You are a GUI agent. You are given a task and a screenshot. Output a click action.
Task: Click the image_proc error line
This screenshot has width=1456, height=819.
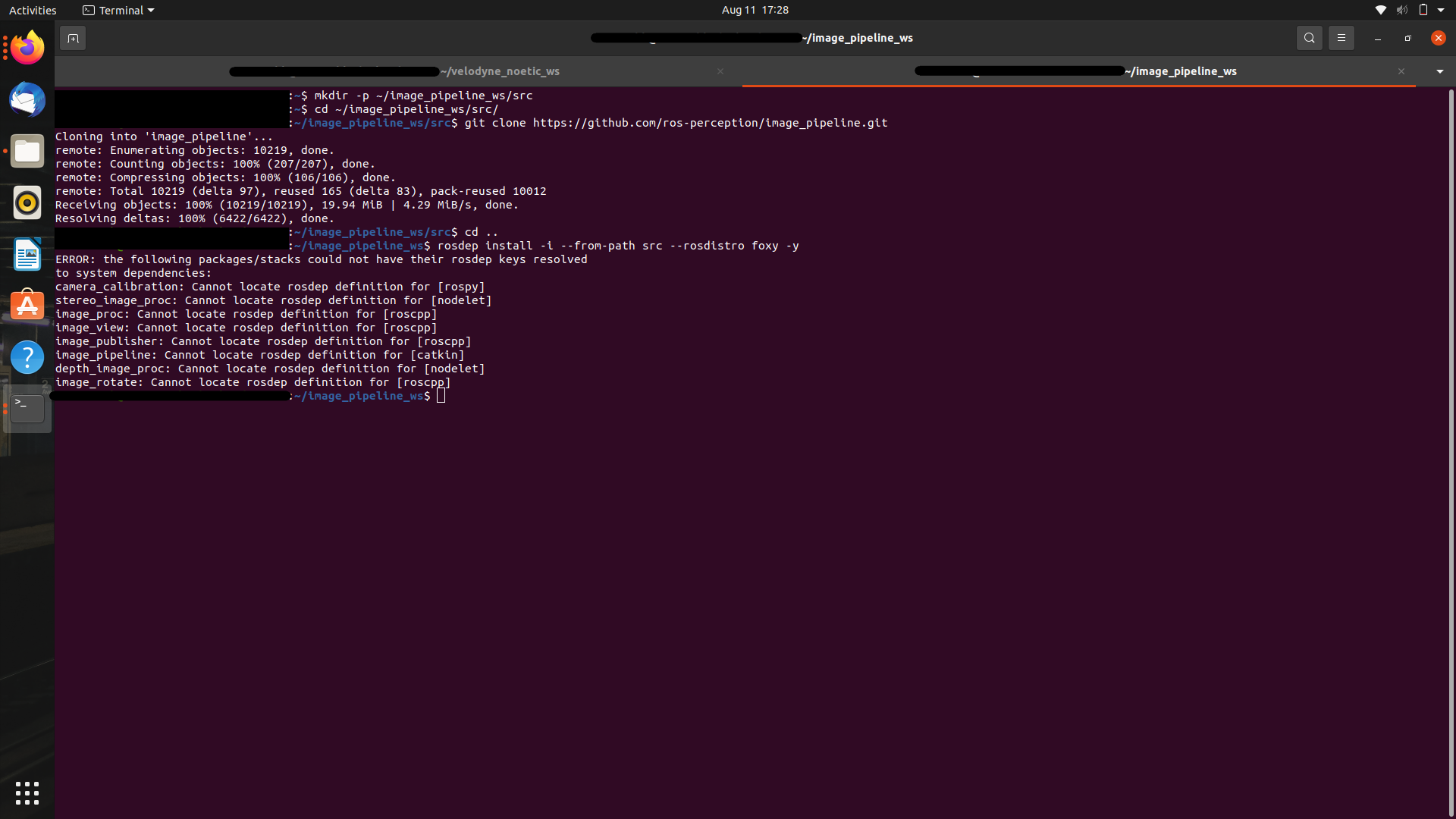coord(246,314)
